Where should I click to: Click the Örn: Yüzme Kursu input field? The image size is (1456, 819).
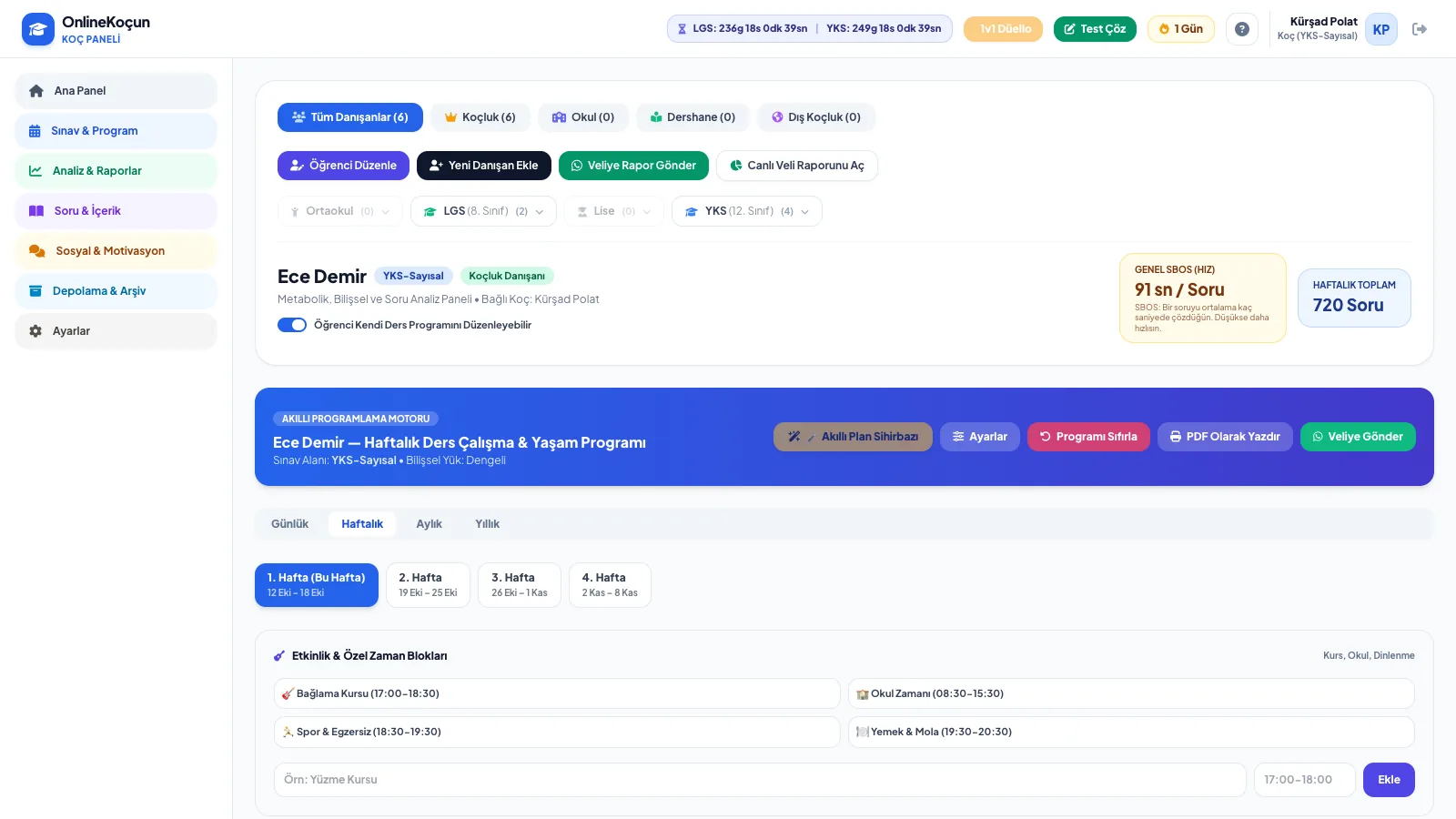[x=760, y=780]
